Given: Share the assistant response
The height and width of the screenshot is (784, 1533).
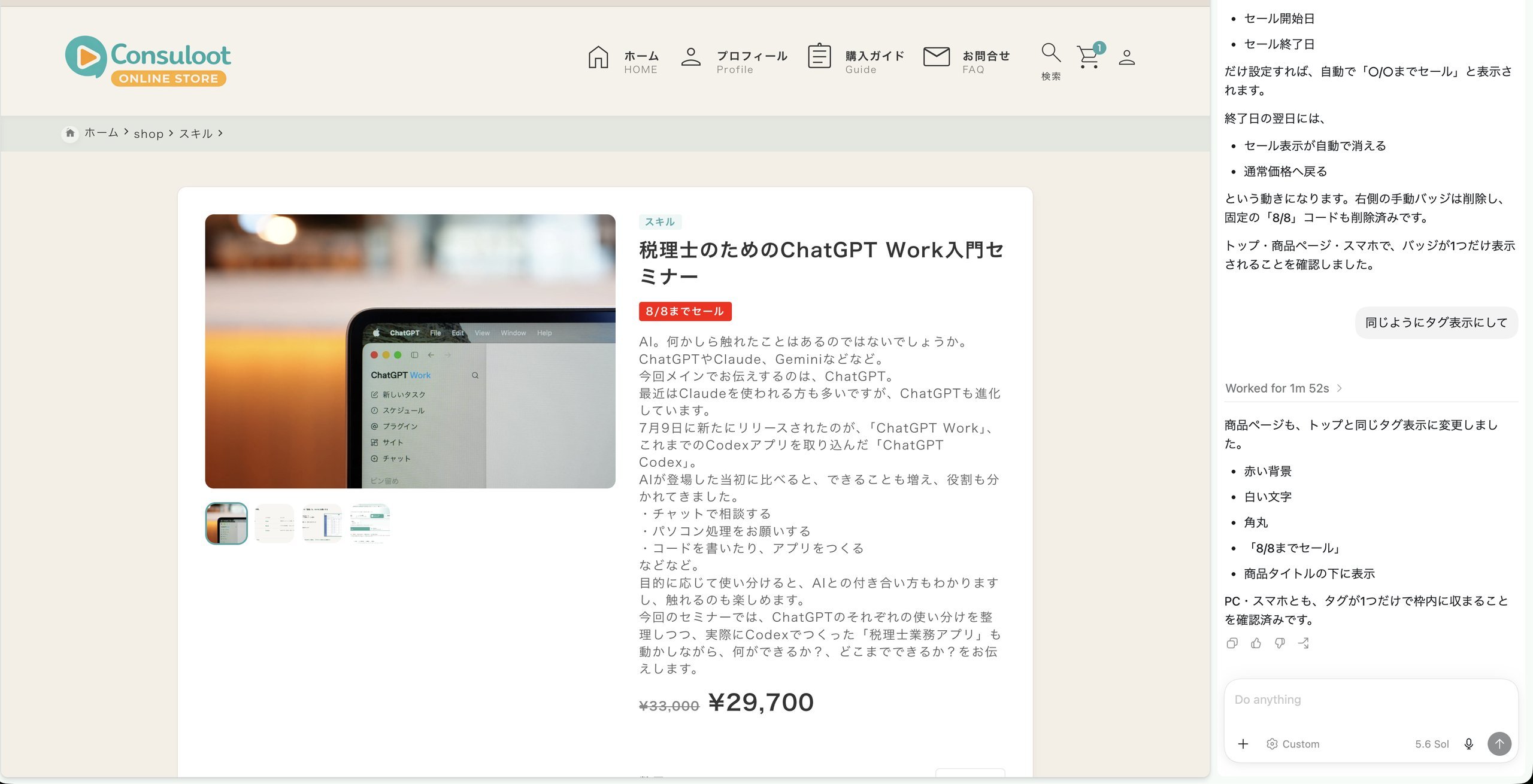Looking at the screenshot, I should pyautogui.click(x=1304, y=643).
